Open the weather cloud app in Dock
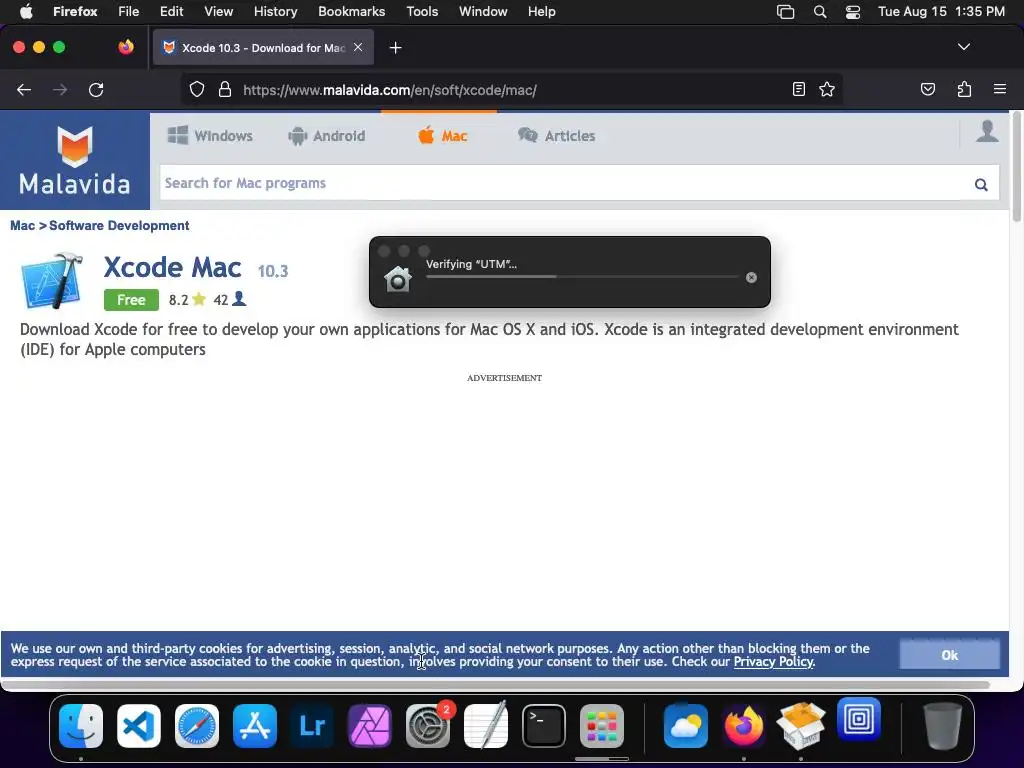Image resolution: width=1024 pixels, height=768 pixels. point(686,726)
